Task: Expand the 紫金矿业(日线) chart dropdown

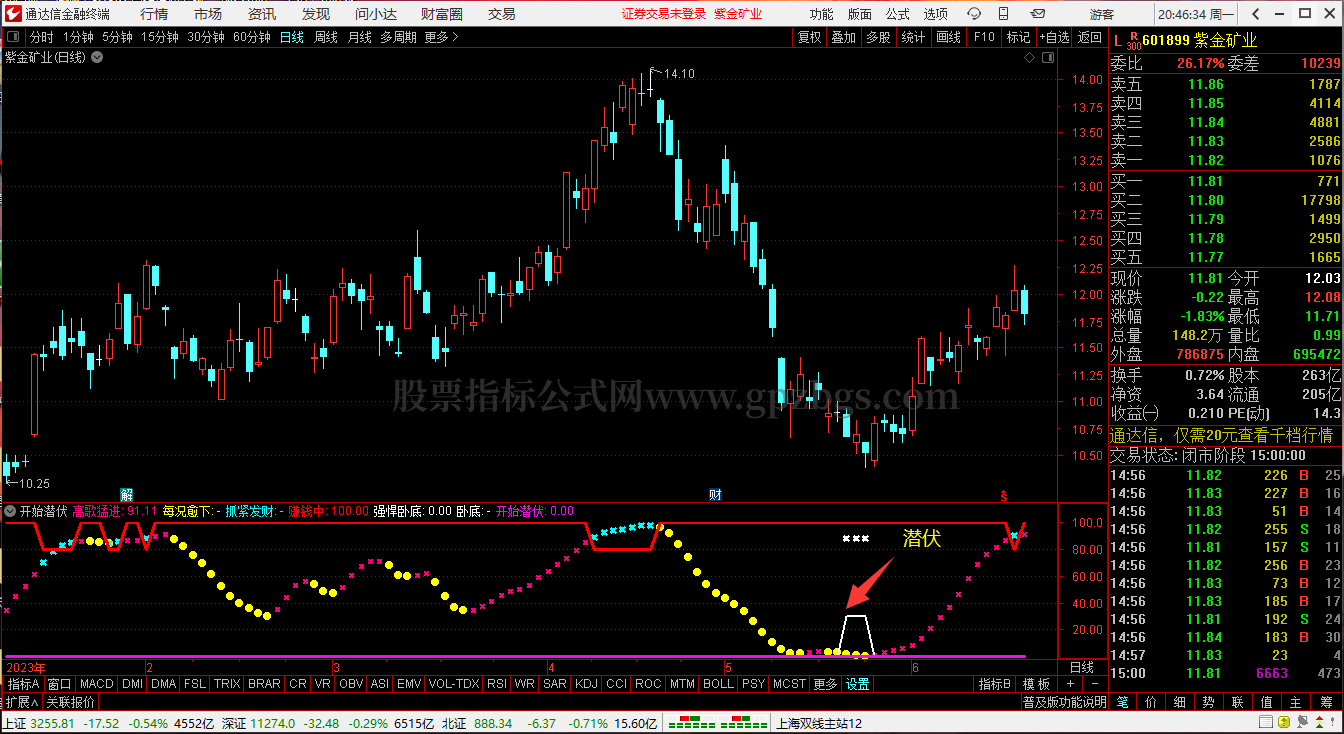Action: click(97, 58)
